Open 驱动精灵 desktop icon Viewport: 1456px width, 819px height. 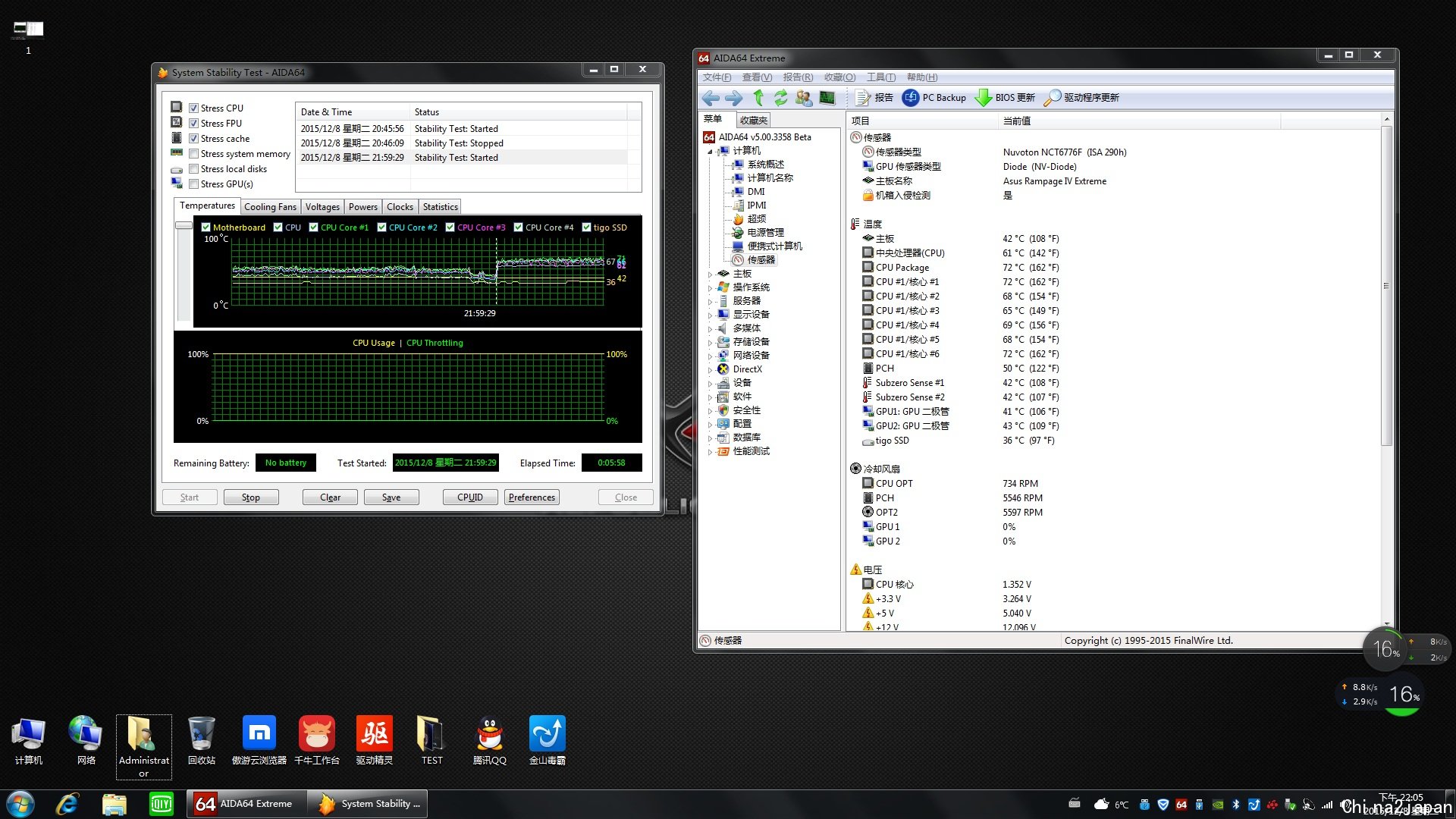375,741
